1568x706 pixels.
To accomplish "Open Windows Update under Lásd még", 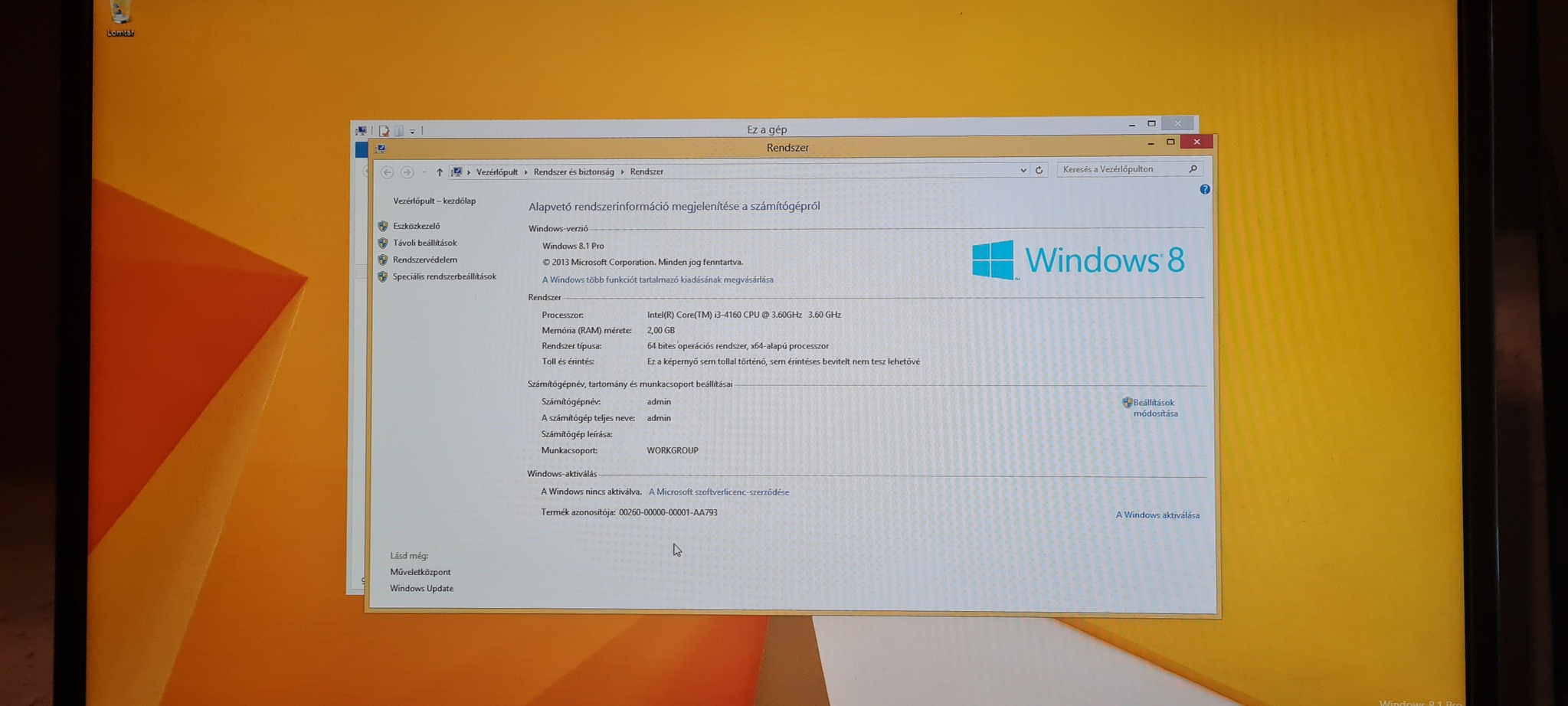I will [x=421, y=588].
